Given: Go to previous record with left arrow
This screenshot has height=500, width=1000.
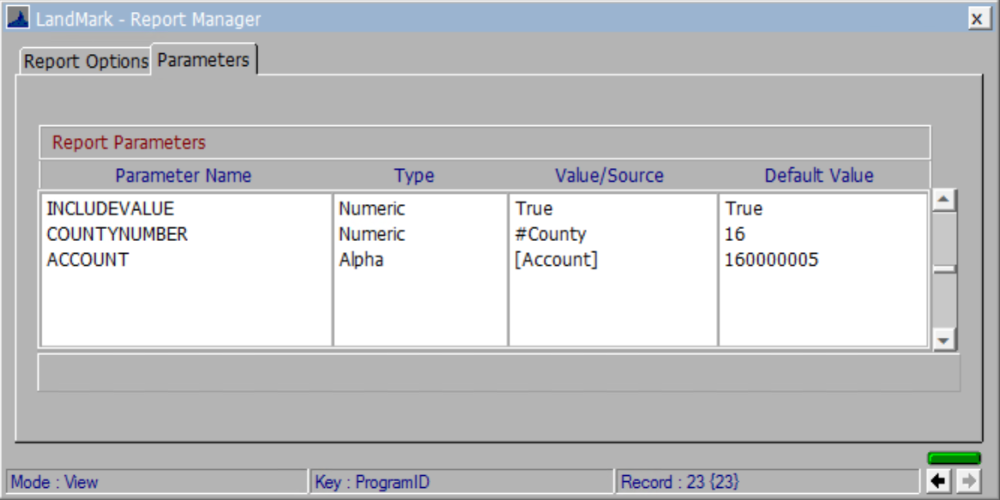Looking at the screenshot, I should [x=939, y=481].
